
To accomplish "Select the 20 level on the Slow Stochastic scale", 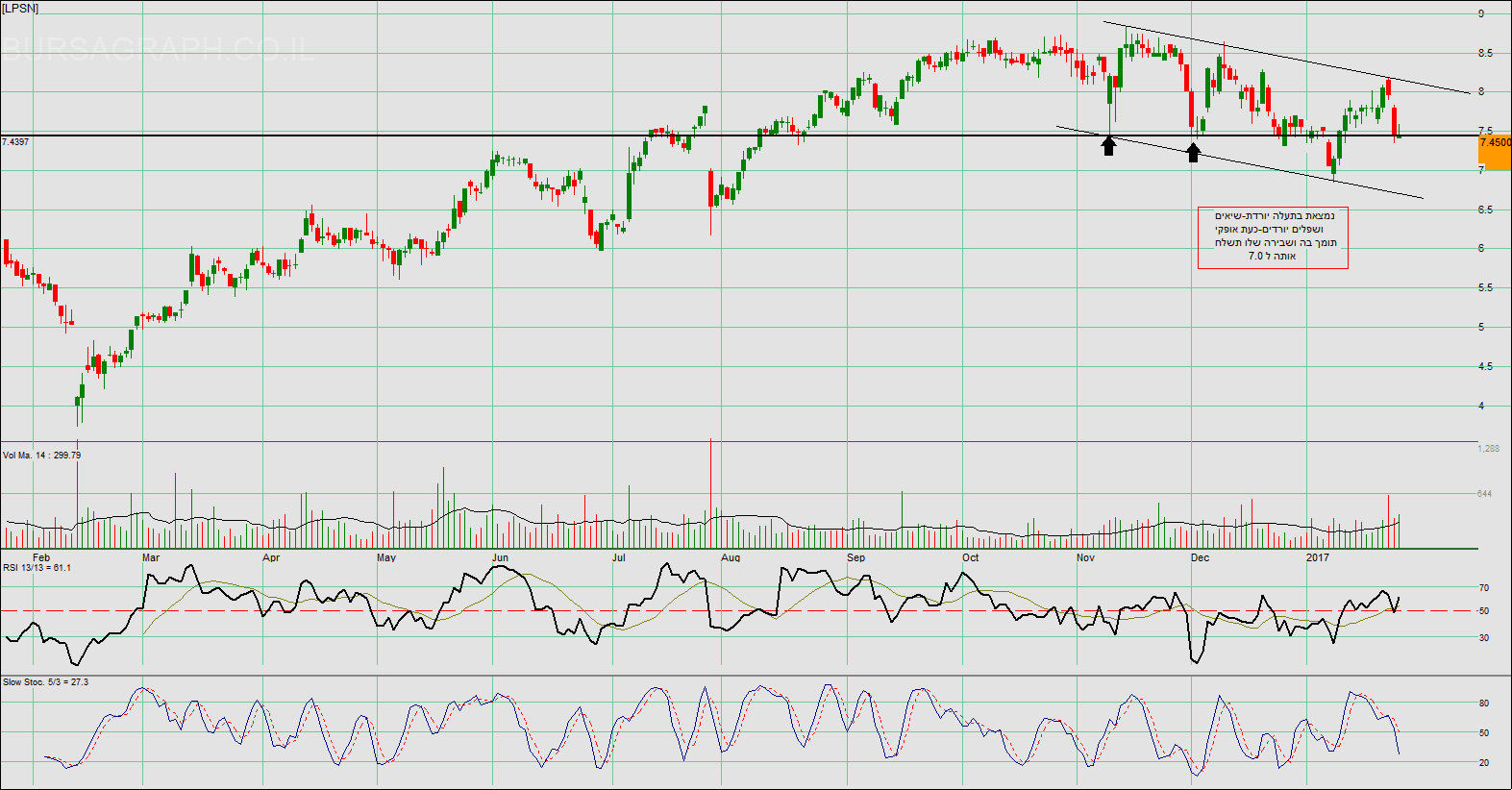I will click(x=1484, y=763).
